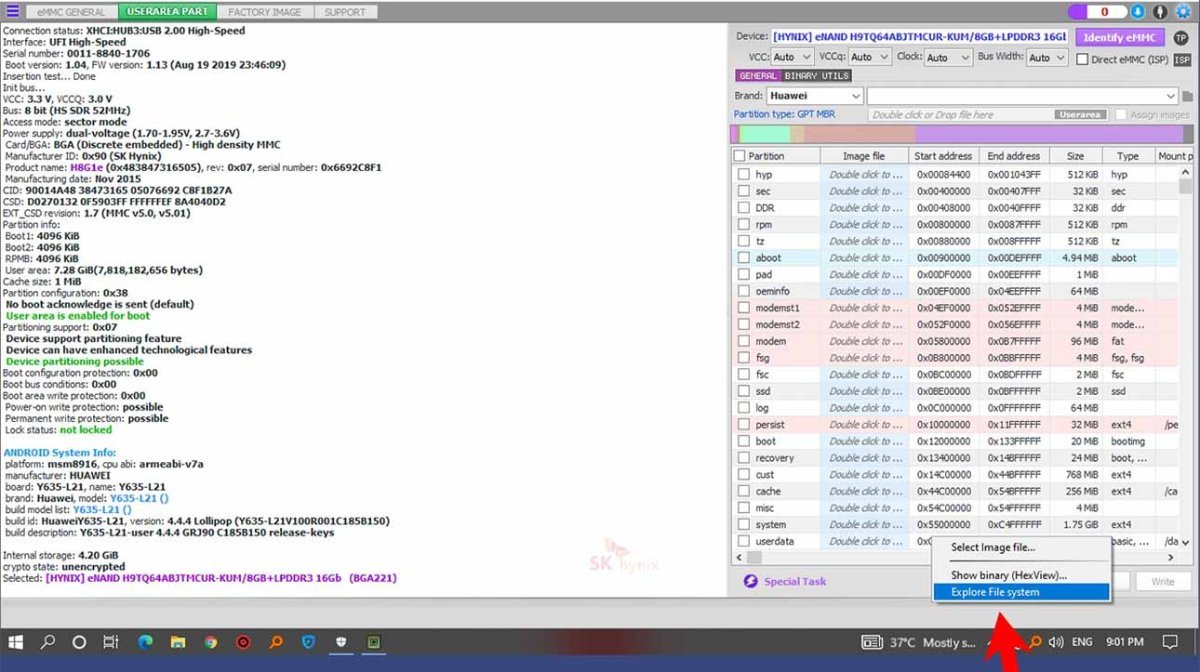Click the red circular taskbar app
This screenshot has height=672, width=1200.
coord(243,642)
